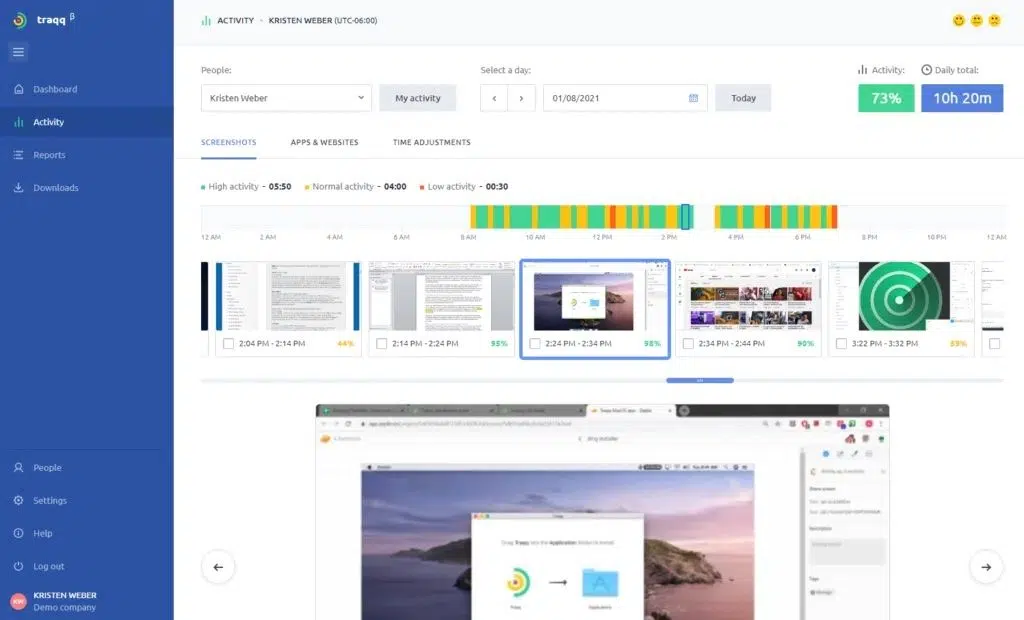Open the Time Adjustments tab
1024x620 pixels.
(x=431, y=142)
